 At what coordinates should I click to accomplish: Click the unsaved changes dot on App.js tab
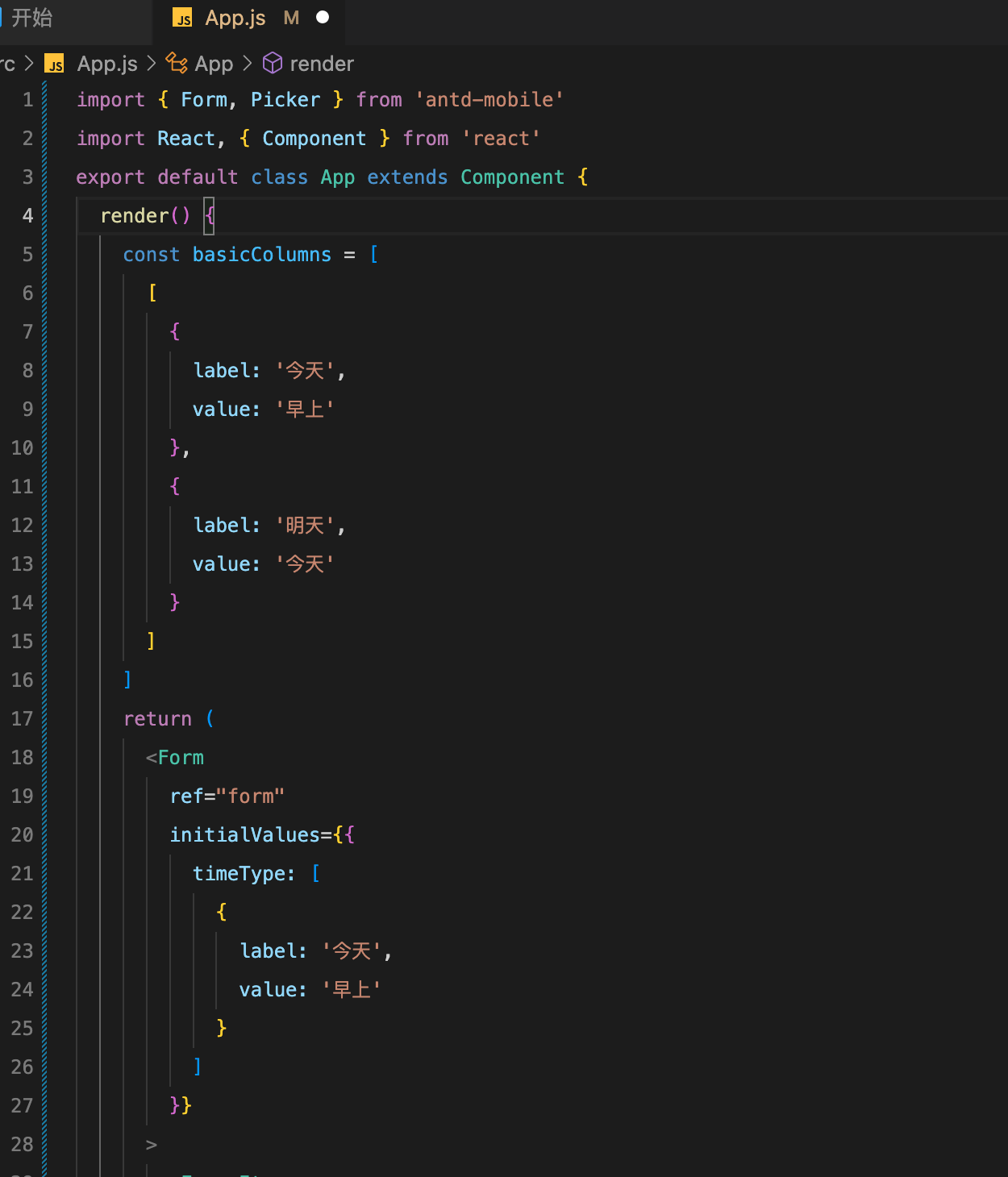pos(323,16)
